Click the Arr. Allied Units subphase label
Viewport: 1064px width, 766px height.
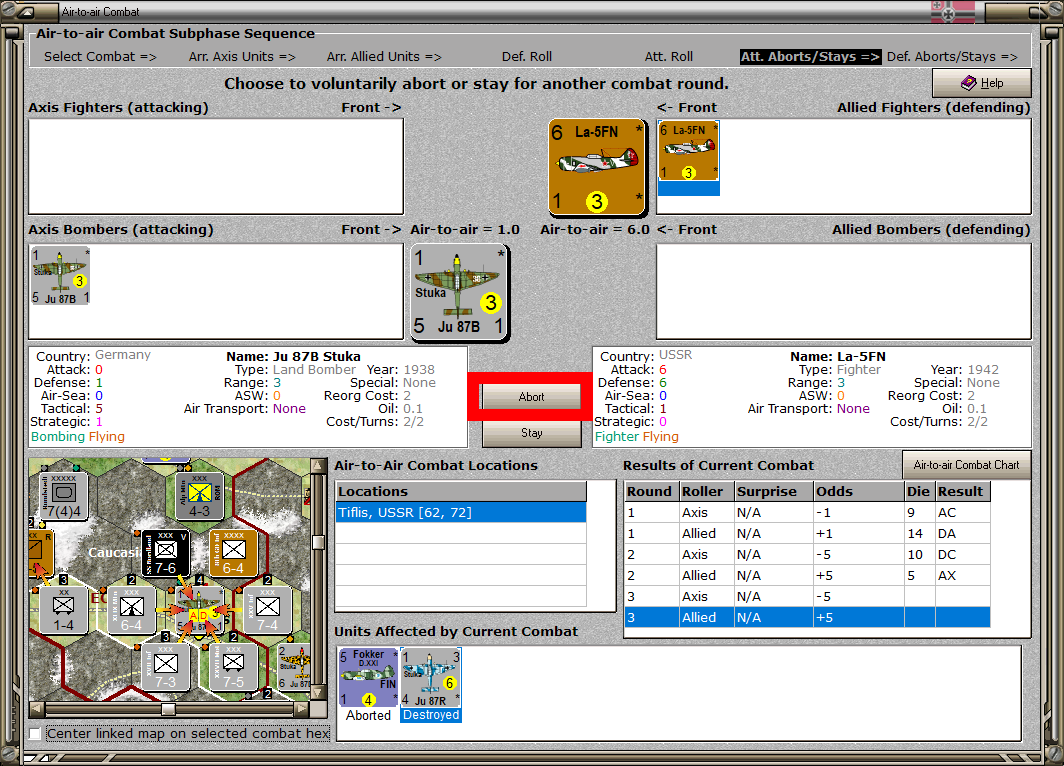[x=384, y=57]
